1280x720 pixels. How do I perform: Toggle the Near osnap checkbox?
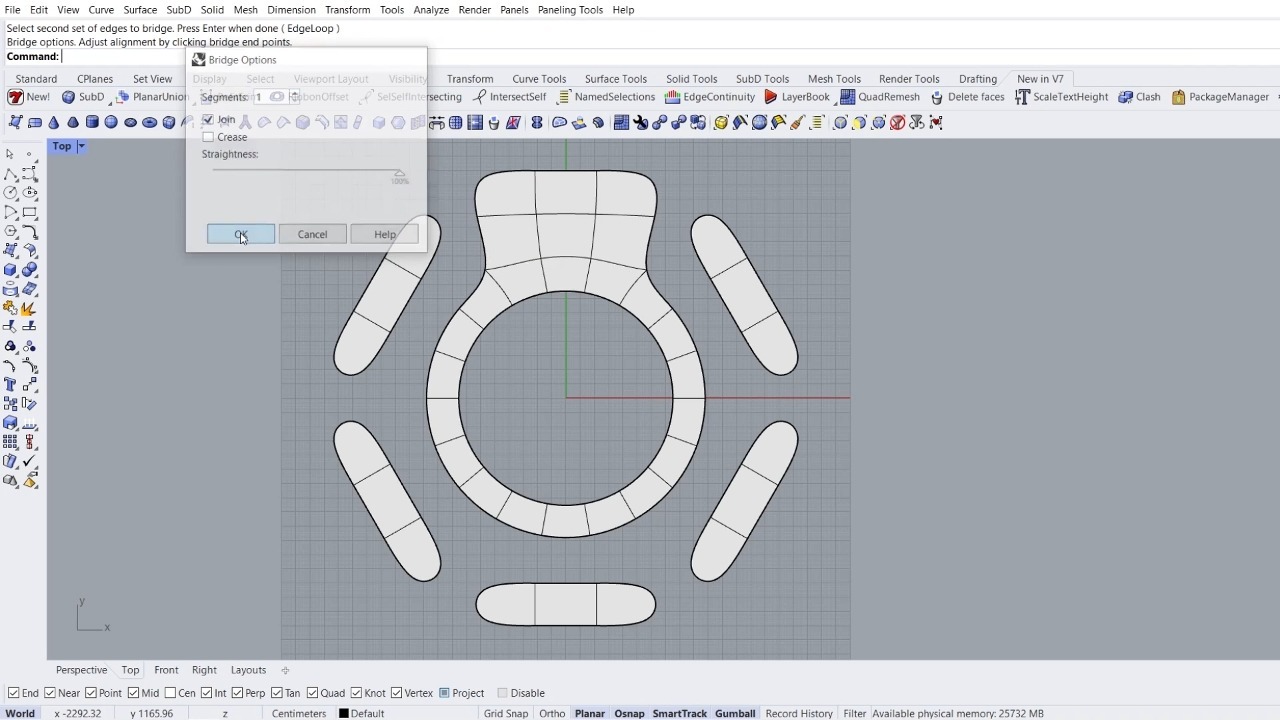click(50, 693)
